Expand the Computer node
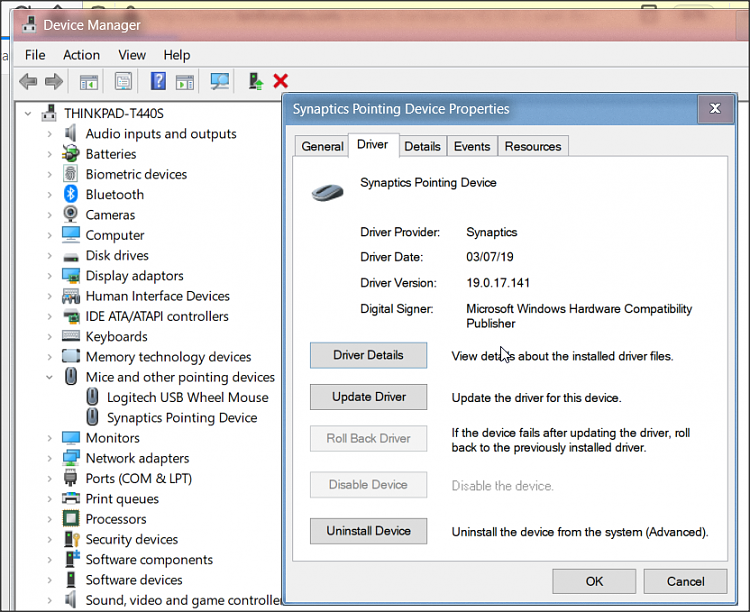 (x=50, y=235)
